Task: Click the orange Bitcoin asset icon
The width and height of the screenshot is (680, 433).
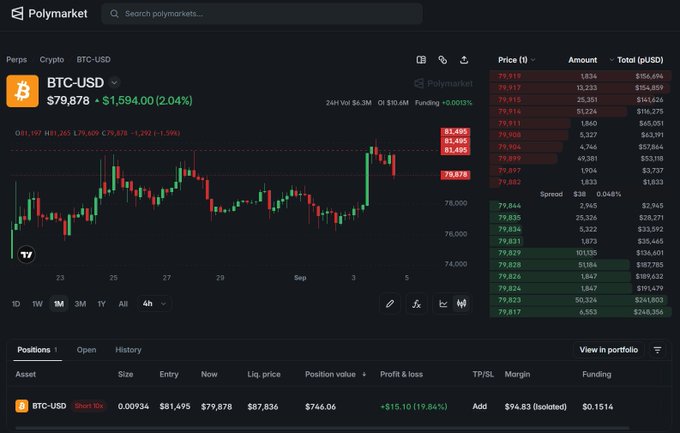Action: (x=23, y=91)
